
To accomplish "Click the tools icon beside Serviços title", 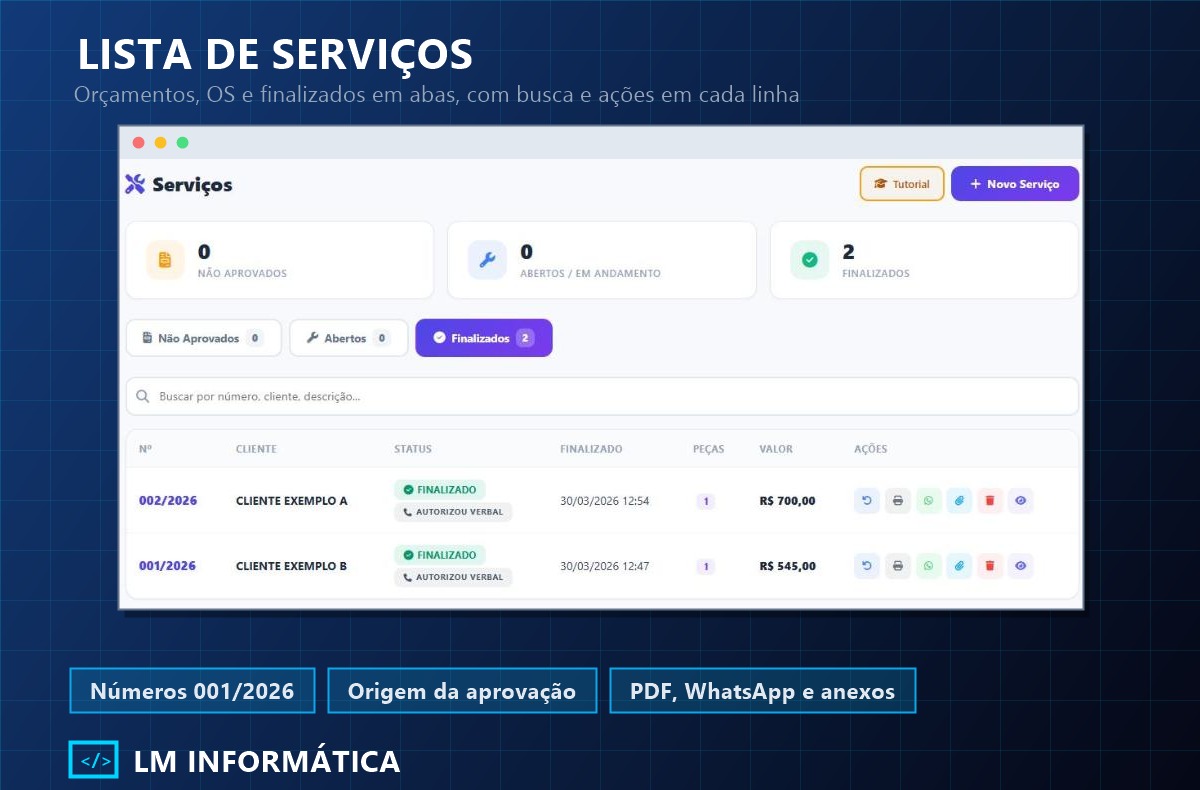I will [135, 184].
